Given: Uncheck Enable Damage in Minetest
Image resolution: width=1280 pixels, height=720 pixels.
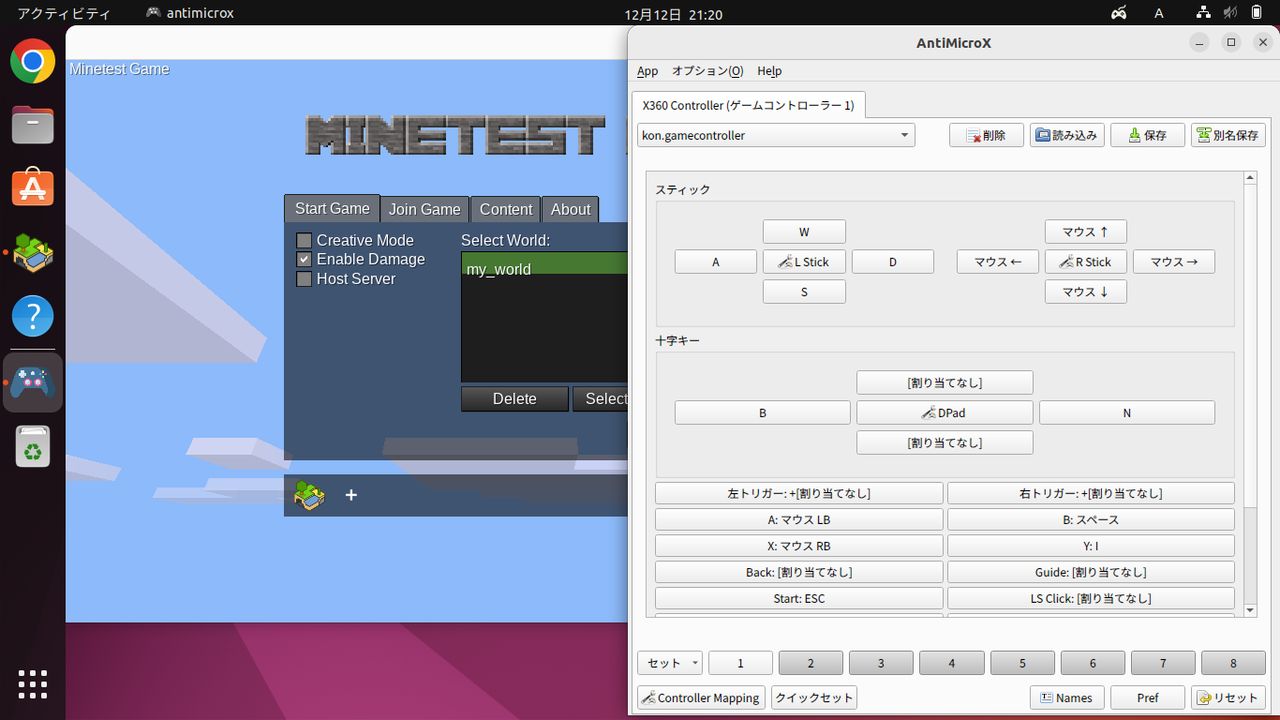Looking at the screenshot, I should coord(303,259).
